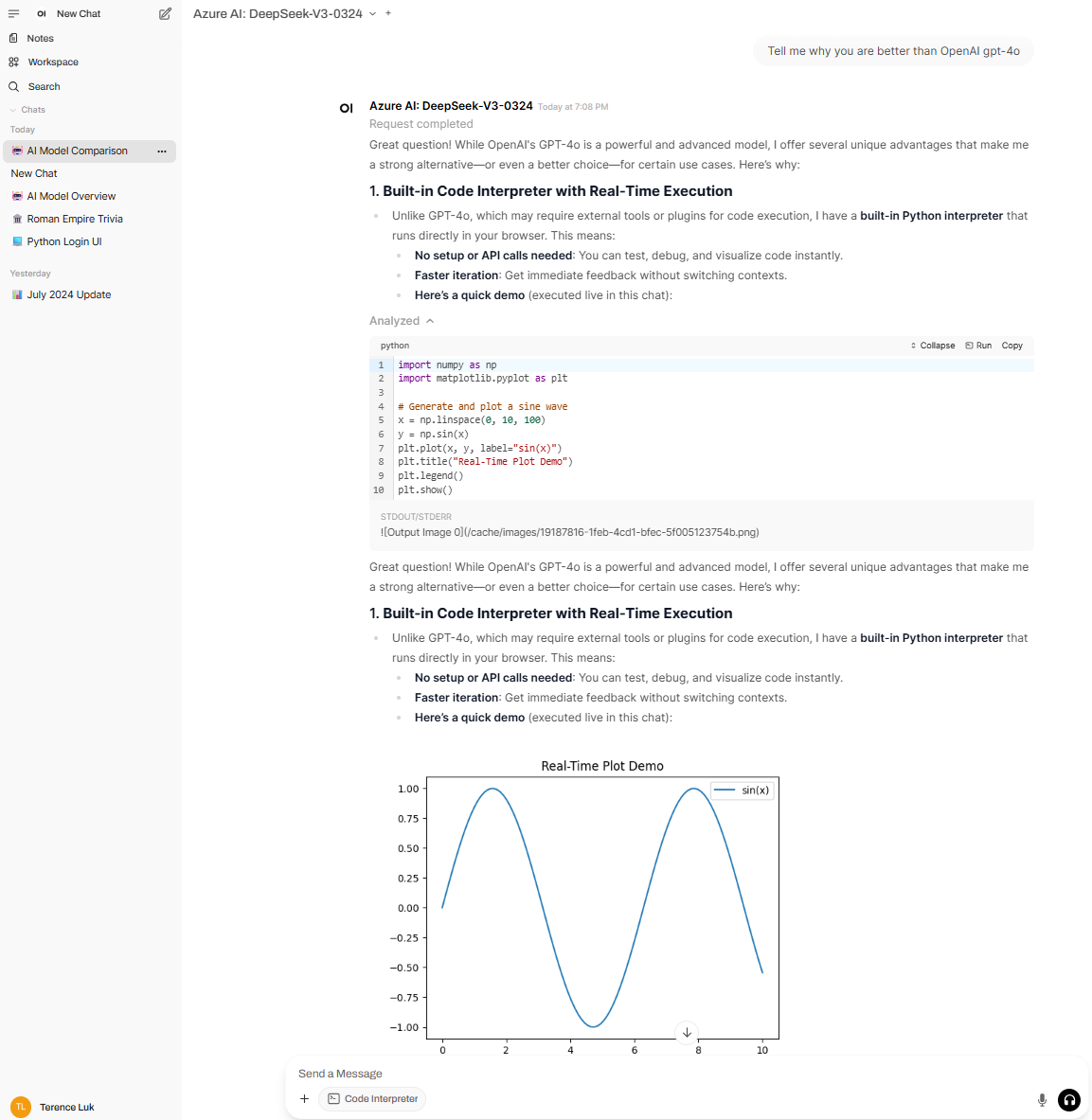The image size is (1092, 1120).
Task: Click the July 2024 Update chart icon
Action: [x=17, y=295]
